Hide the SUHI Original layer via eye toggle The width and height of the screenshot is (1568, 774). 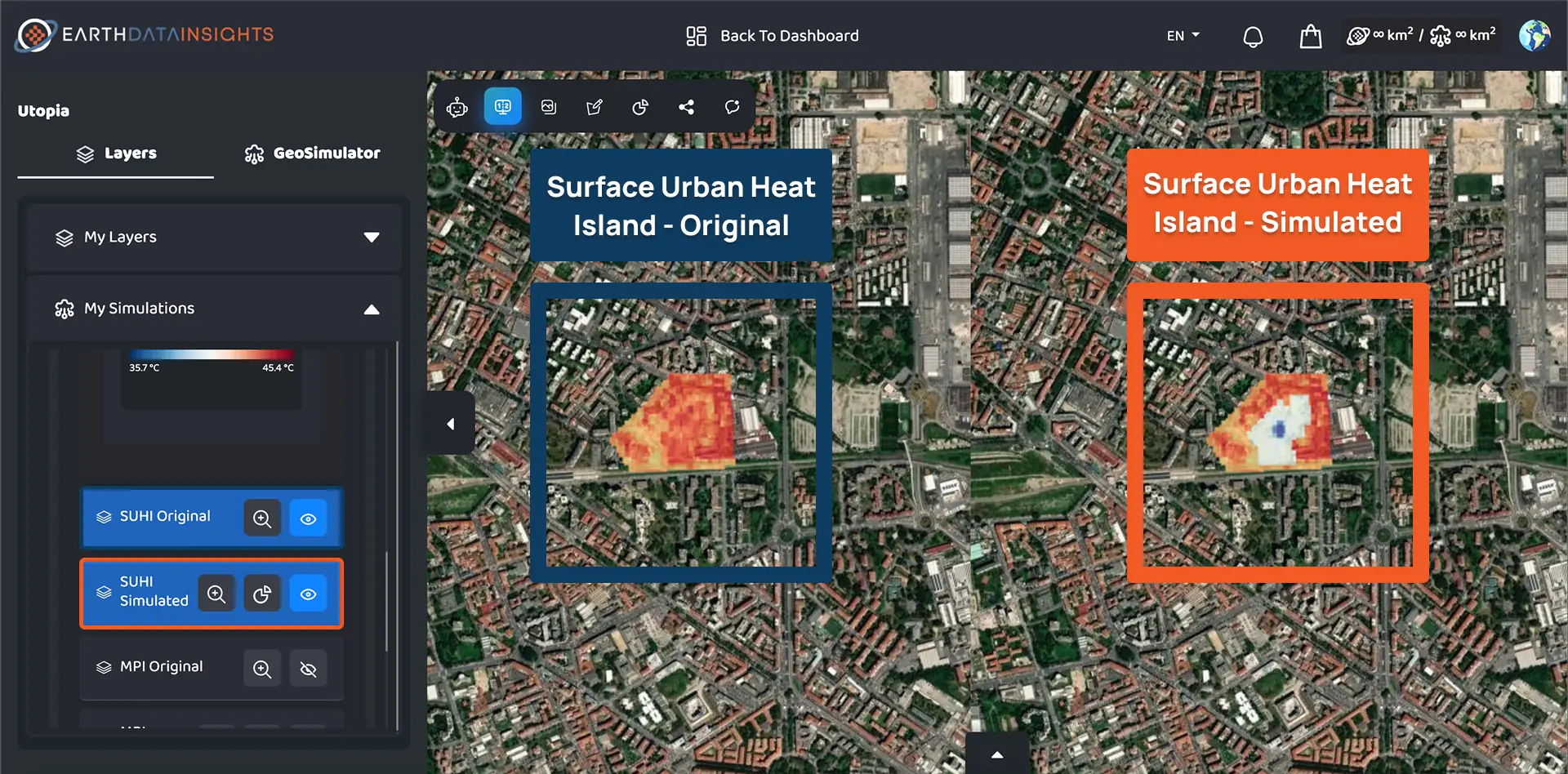click(308, 518)
